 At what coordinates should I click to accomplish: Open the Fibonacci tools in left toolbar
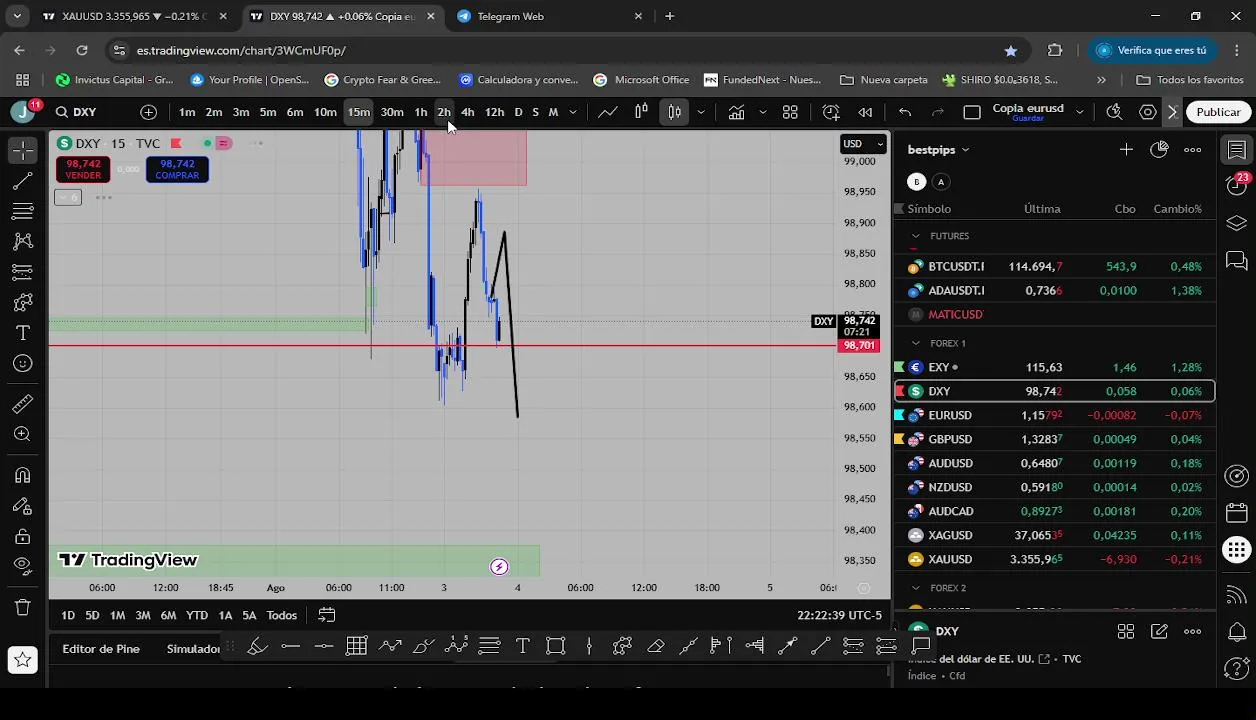click(x=23, y=211)
